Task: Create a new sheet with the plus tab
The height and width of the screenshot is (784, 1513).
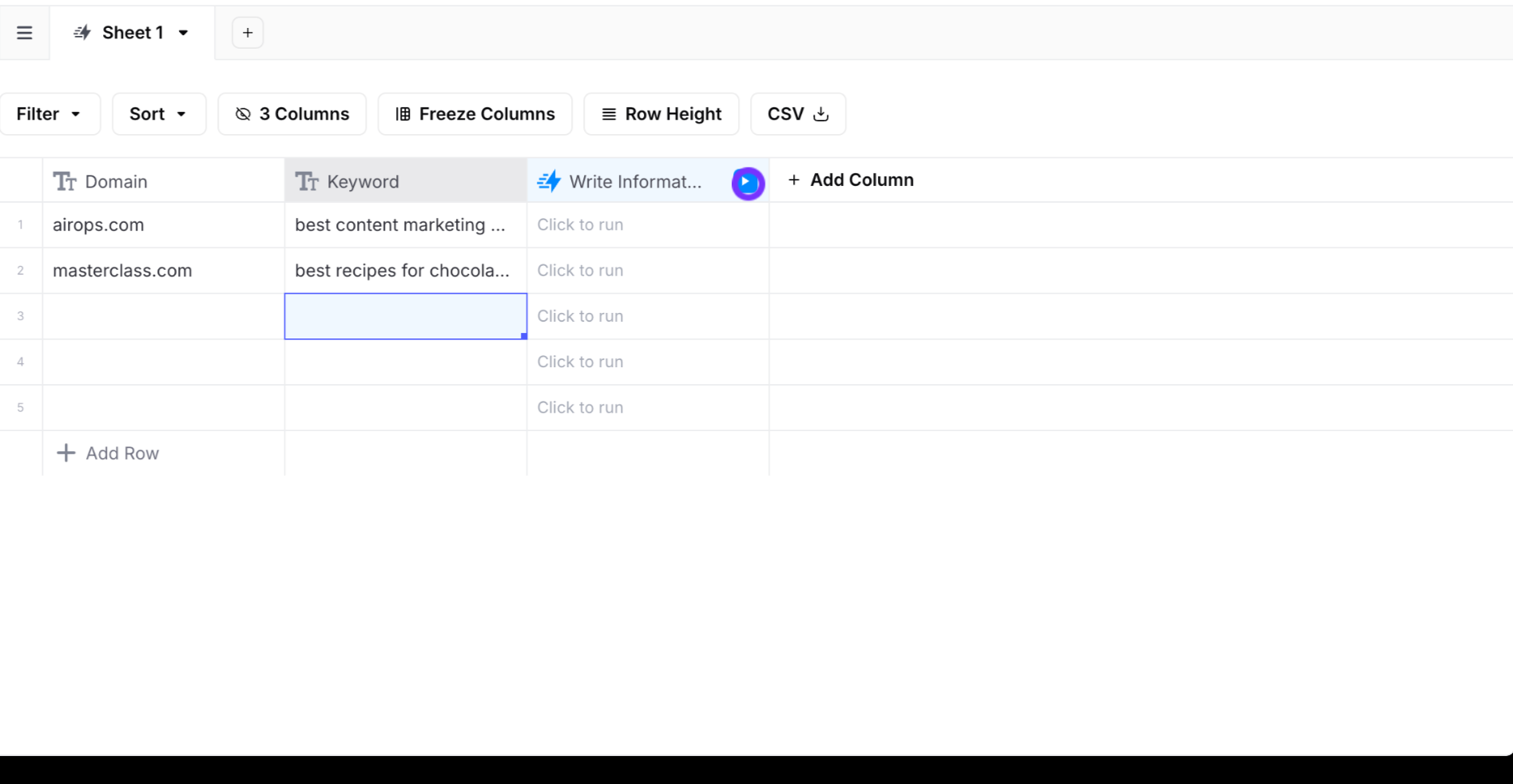Action: pyautogui.click(x=247, y=33)
